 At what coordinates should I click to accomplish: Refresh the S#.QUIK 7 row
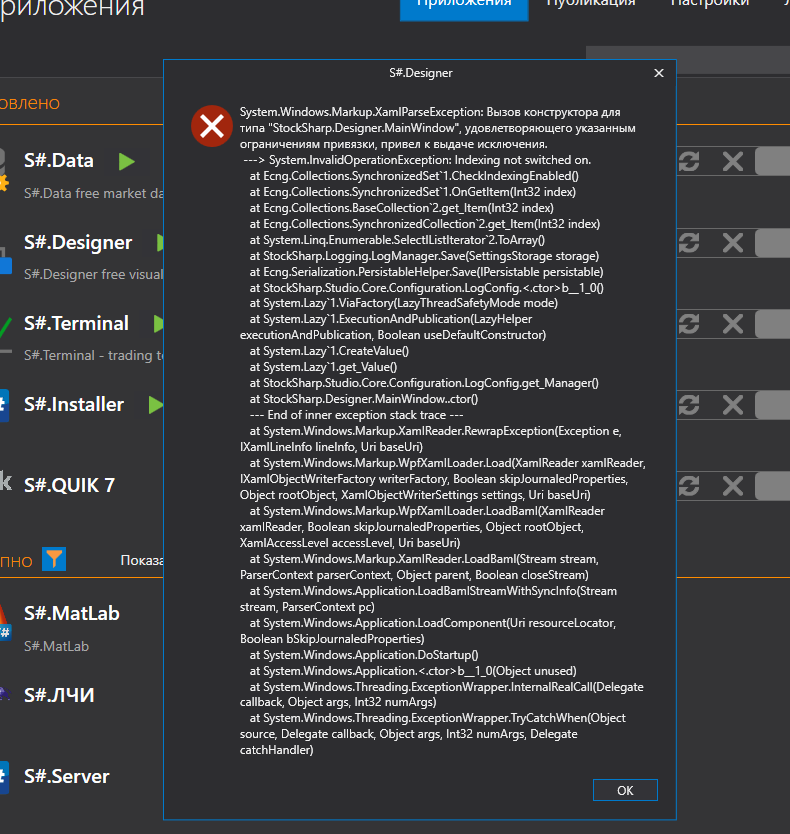pos(690,486)
